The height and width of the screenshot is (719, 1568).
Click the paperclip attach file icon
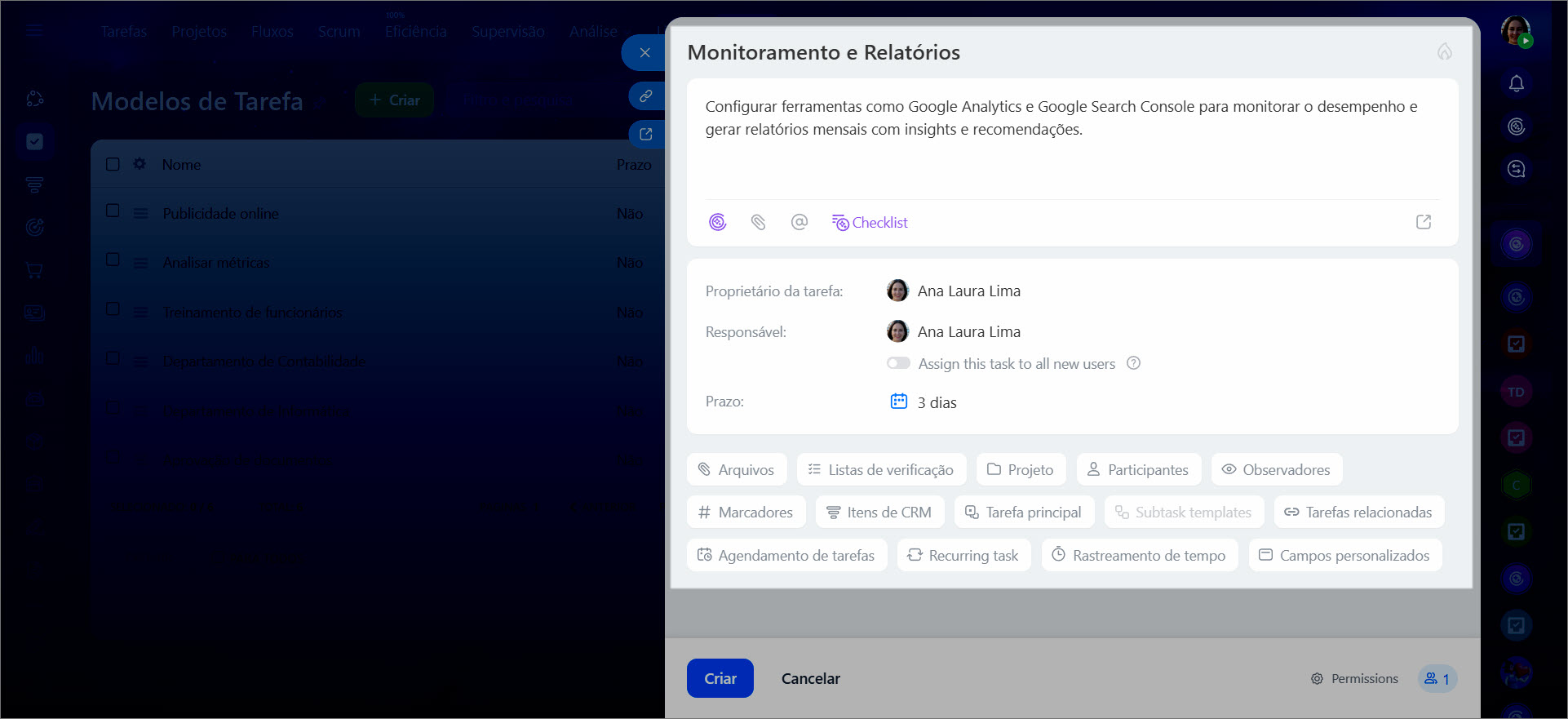tap(758, 222)
